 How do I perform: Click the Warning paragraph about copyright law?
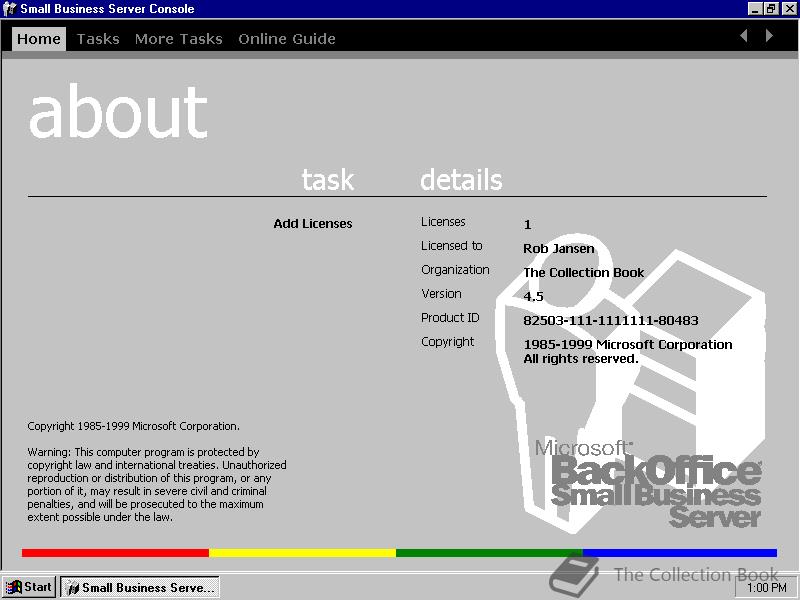click(x=157, y=485)
